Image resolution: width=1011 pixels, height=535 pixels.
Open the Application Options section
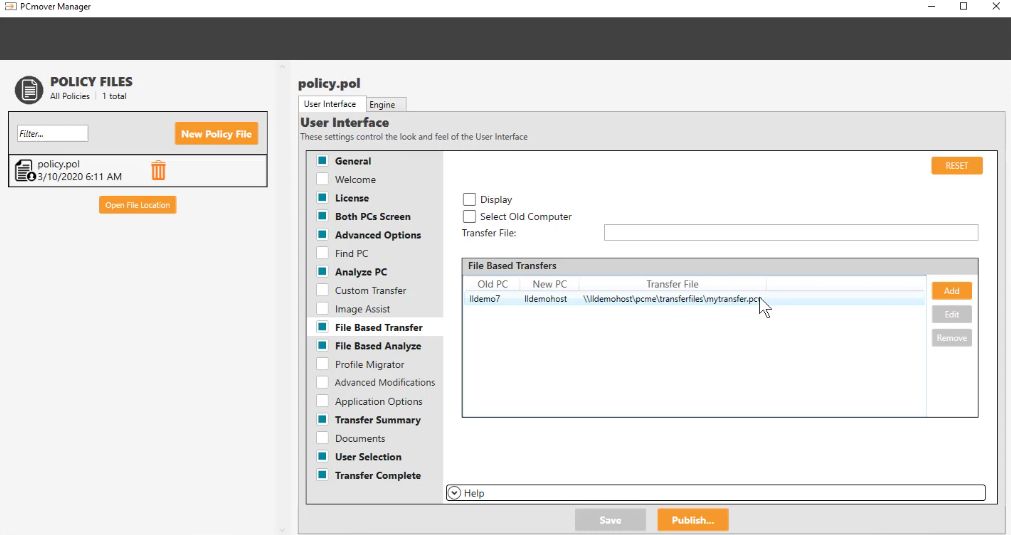(378, 402)
